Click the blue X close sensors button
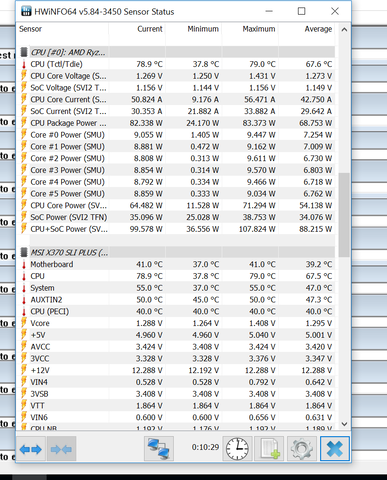The width and height of the screenshot is (387, 480). tap(335, 449)
